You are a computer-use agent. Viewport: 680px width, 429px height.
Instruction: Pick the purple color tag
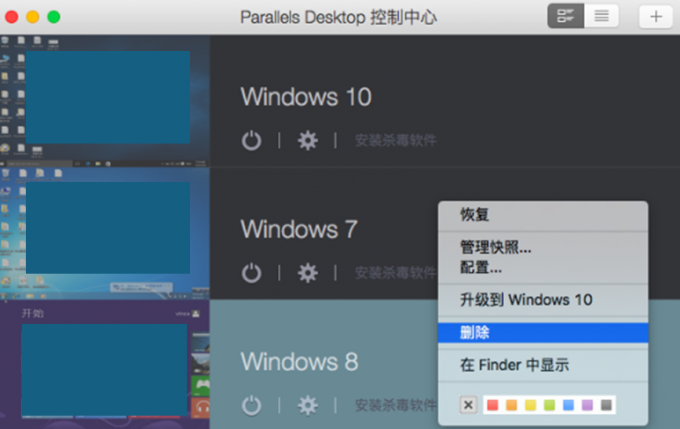click(x=587, y=405)
